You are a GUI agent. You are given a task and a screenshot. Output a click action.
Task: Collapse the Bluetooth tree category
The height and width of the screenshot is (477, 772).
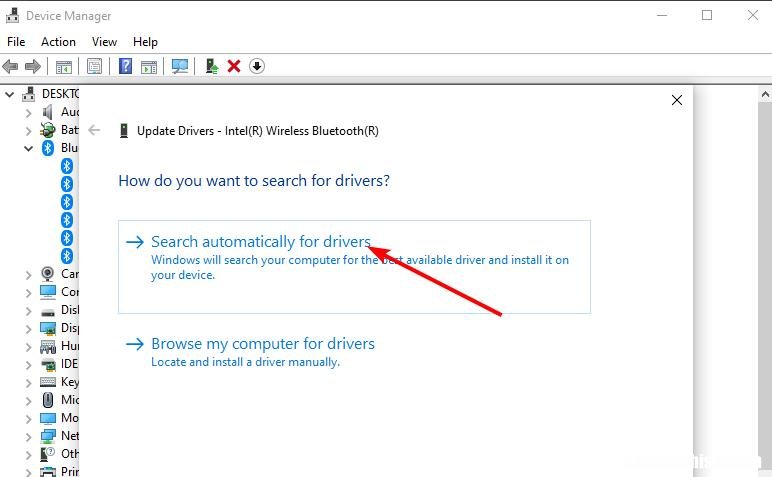29,148
